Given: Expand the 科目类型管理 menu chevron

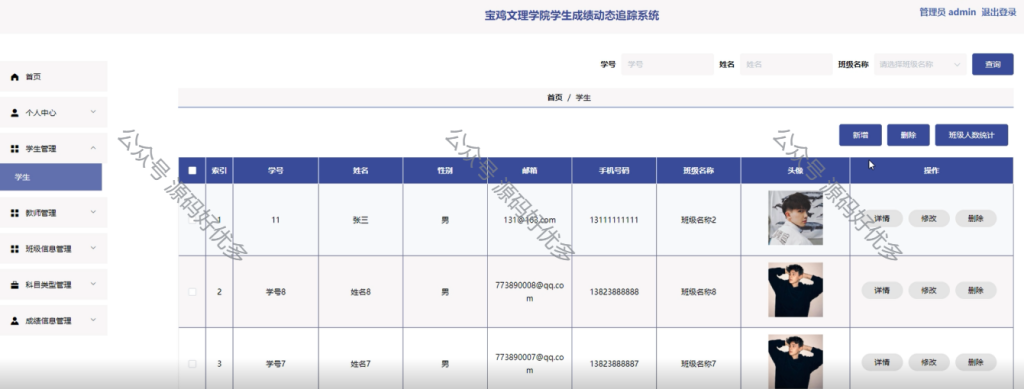Looking at the screenshot, I should click(x=93, y=284).
